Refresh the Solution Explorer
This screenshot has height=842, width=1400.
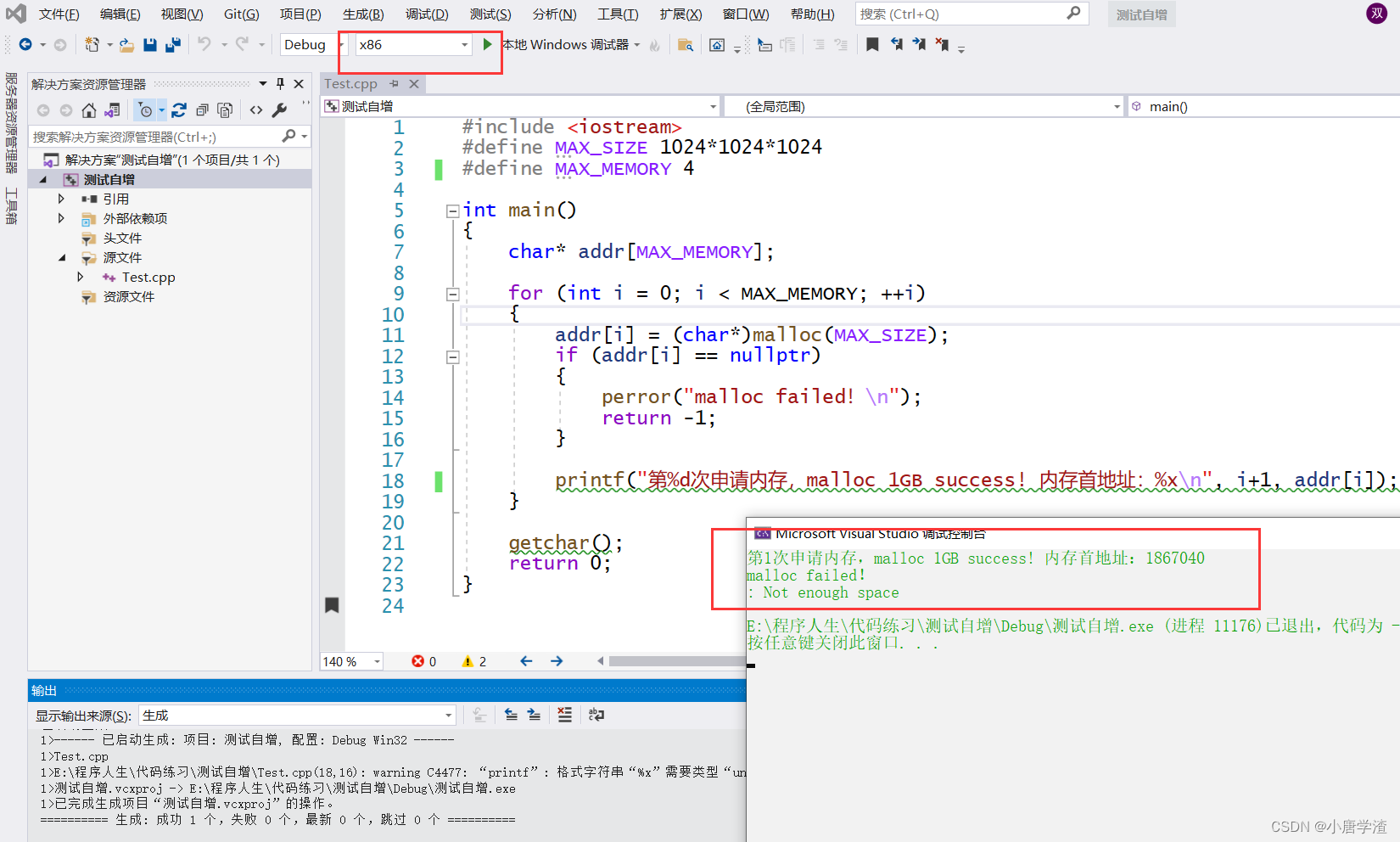[180, 110]
